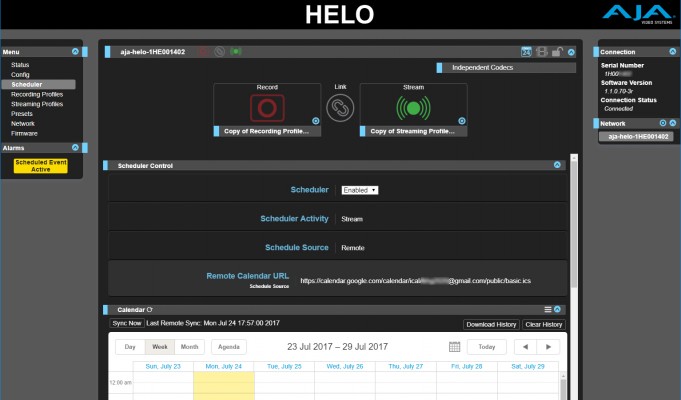Screen dimensions: 681x400
Task: Toggle the Link chain icon
Action: coord(340,108)
